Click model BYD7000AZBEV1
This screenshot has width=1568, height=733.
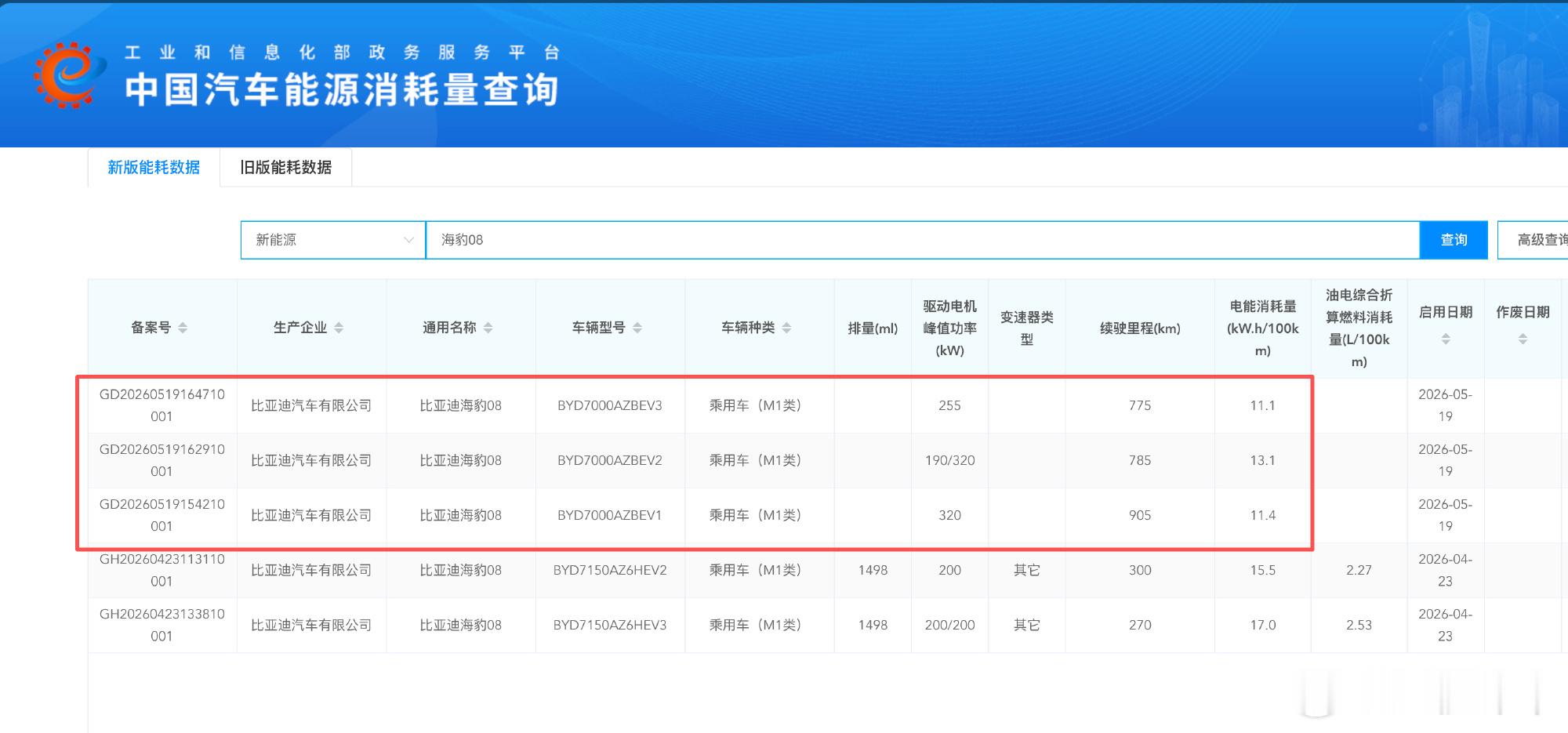coord(610,515)
